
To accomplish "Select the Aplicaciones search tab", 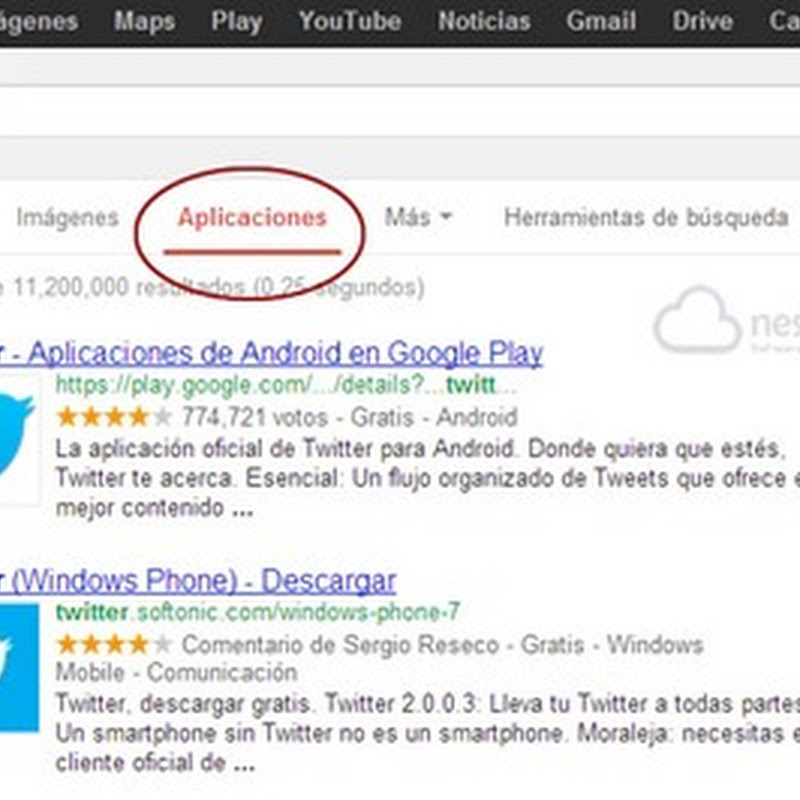I will [252, 218].
